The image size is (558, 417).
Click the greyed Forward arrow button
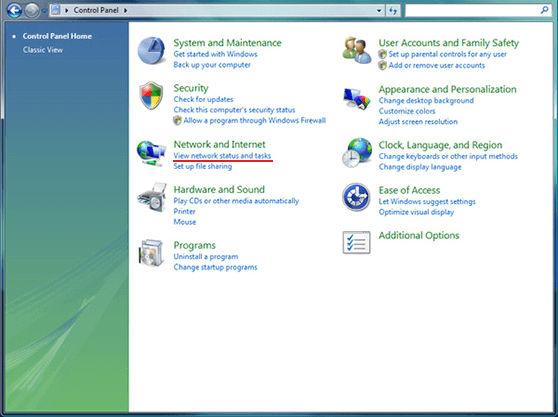31,11
